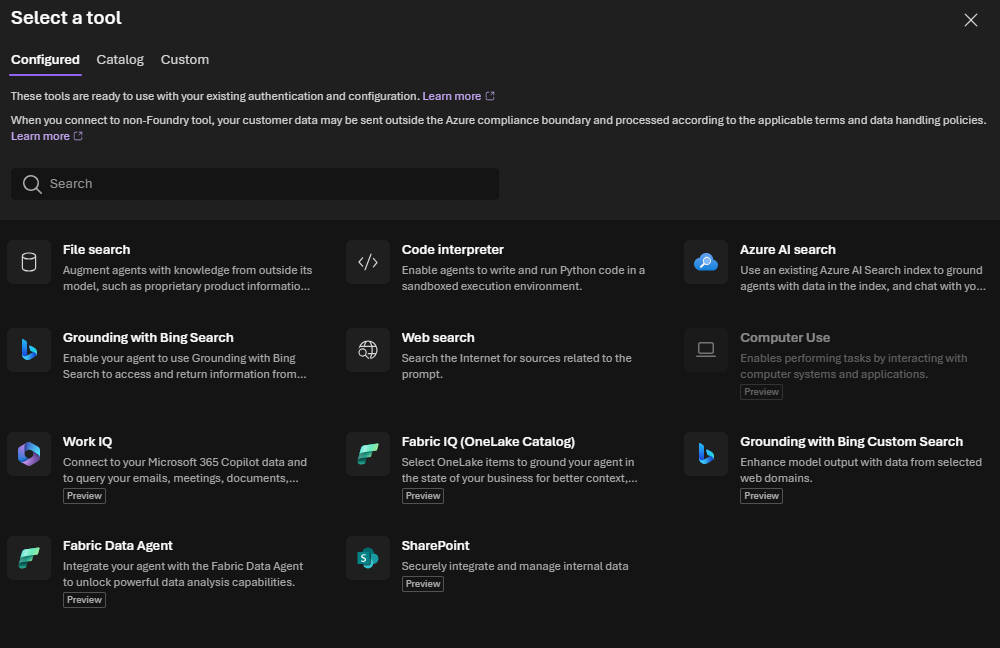This screenshot has height=648, width=1000.
Task: Click the Select a tool heading
Action: click(66, 18)
